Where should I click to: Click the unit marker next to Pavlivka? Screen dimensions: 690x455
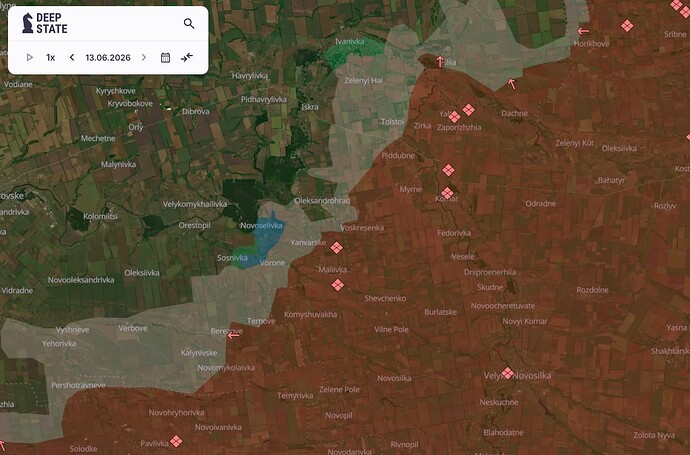(176, 441)
